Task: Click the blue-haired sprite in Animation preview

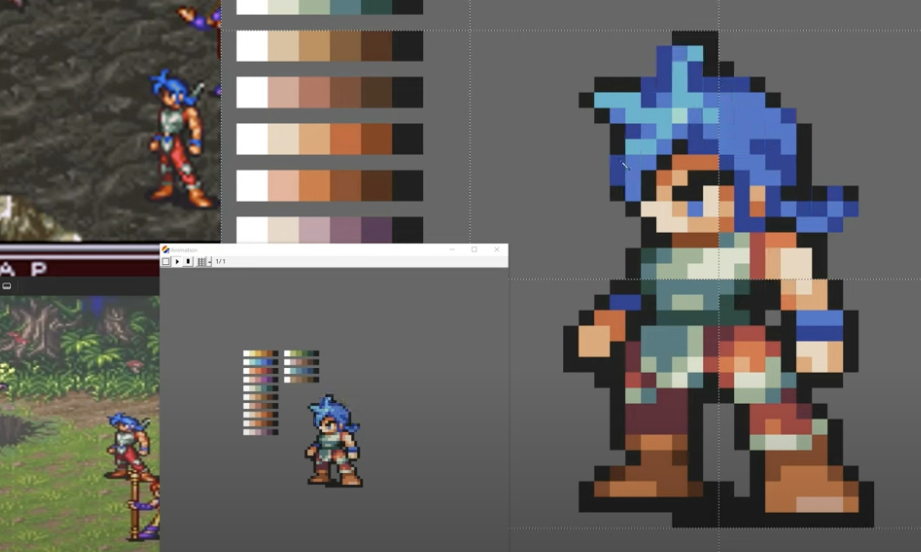Action: [x=333, y=440]
